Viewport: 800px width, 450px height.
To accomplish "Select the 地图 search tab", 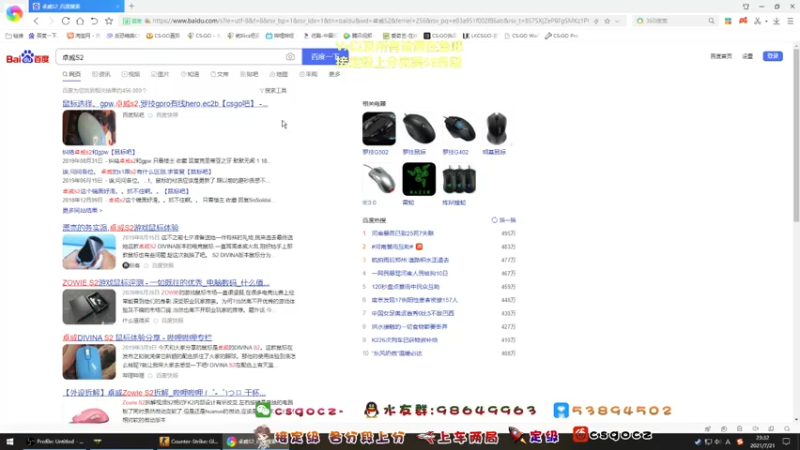I will pyautogui.click(x=279, y=74).
